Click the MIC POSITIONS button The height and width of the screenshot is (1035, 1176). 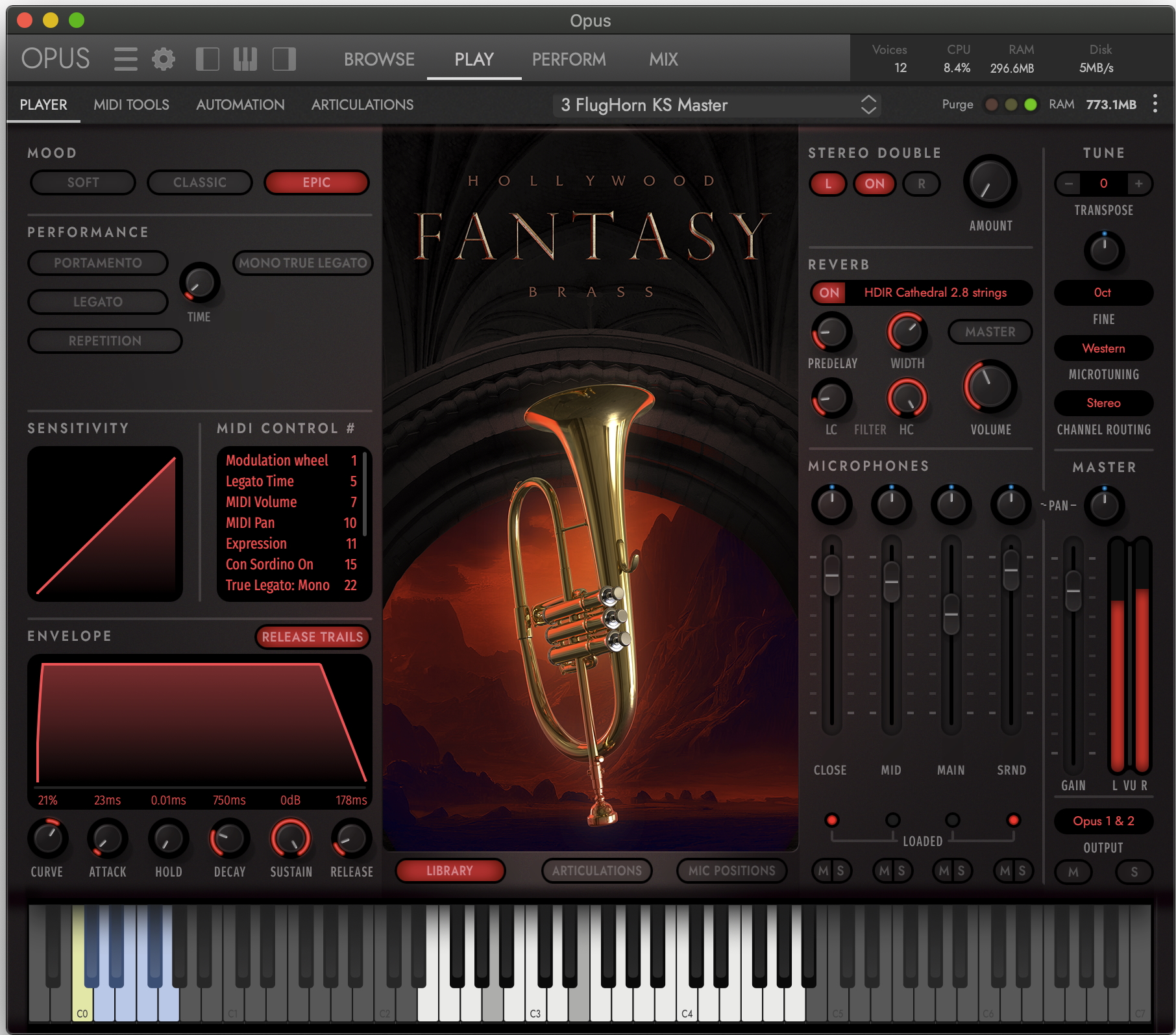click(731, 871)
